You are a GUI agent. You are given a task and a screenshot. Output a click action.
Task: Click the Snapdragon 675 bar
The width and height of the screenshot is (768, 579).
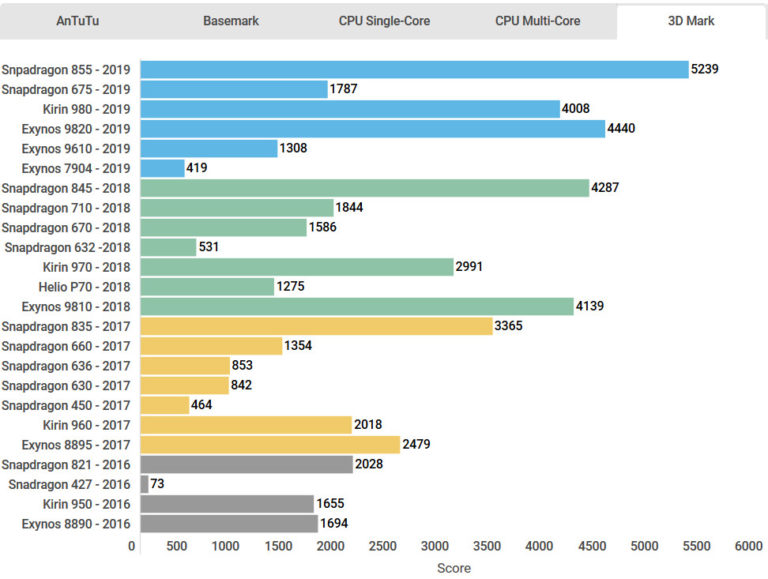[234, 89]
